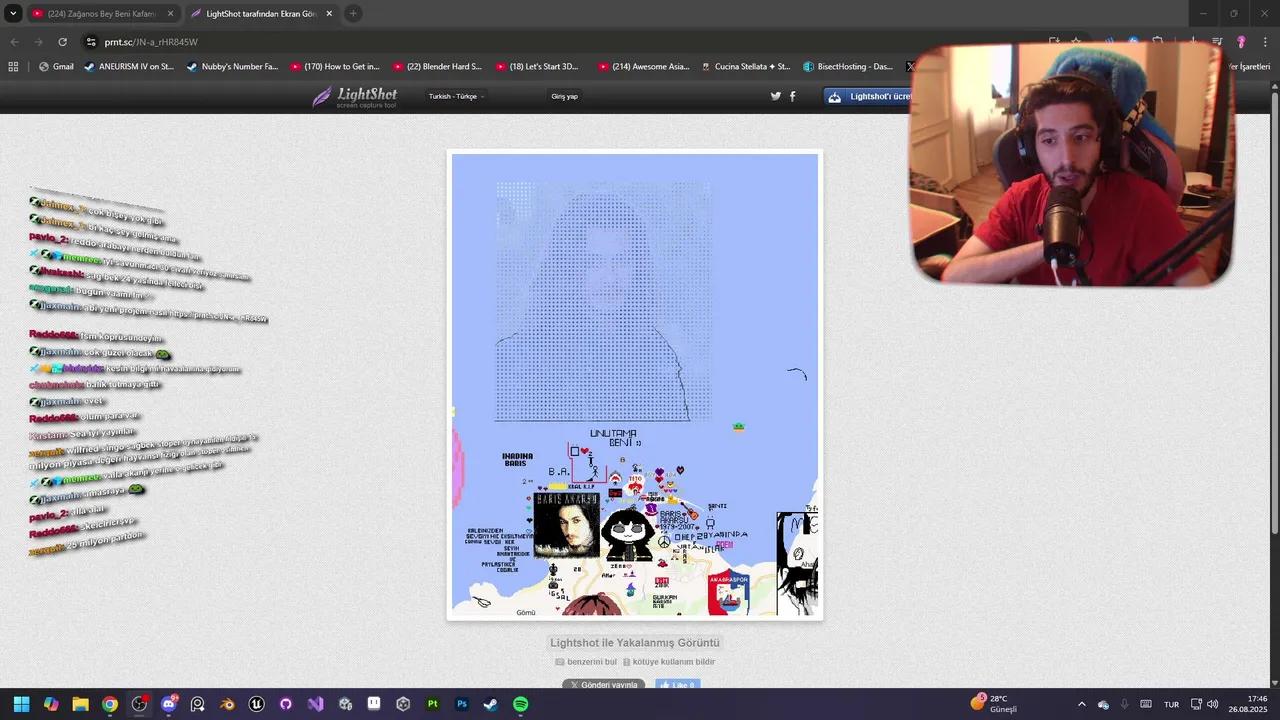Open the BisectHosting Dashboard bookmark

click(x=849, y=67)
